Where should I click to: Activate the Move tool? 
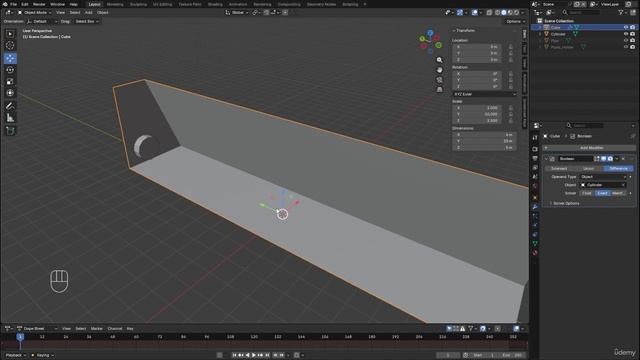(x=10, y=58)
